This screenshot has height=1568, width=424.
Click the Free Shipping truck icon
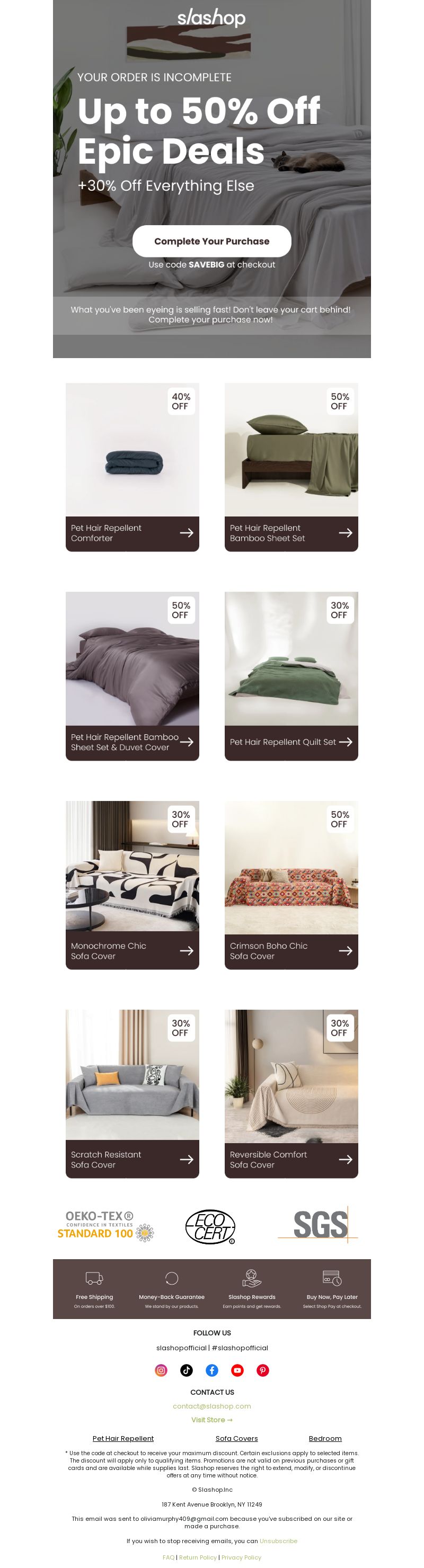[94, 1278]
